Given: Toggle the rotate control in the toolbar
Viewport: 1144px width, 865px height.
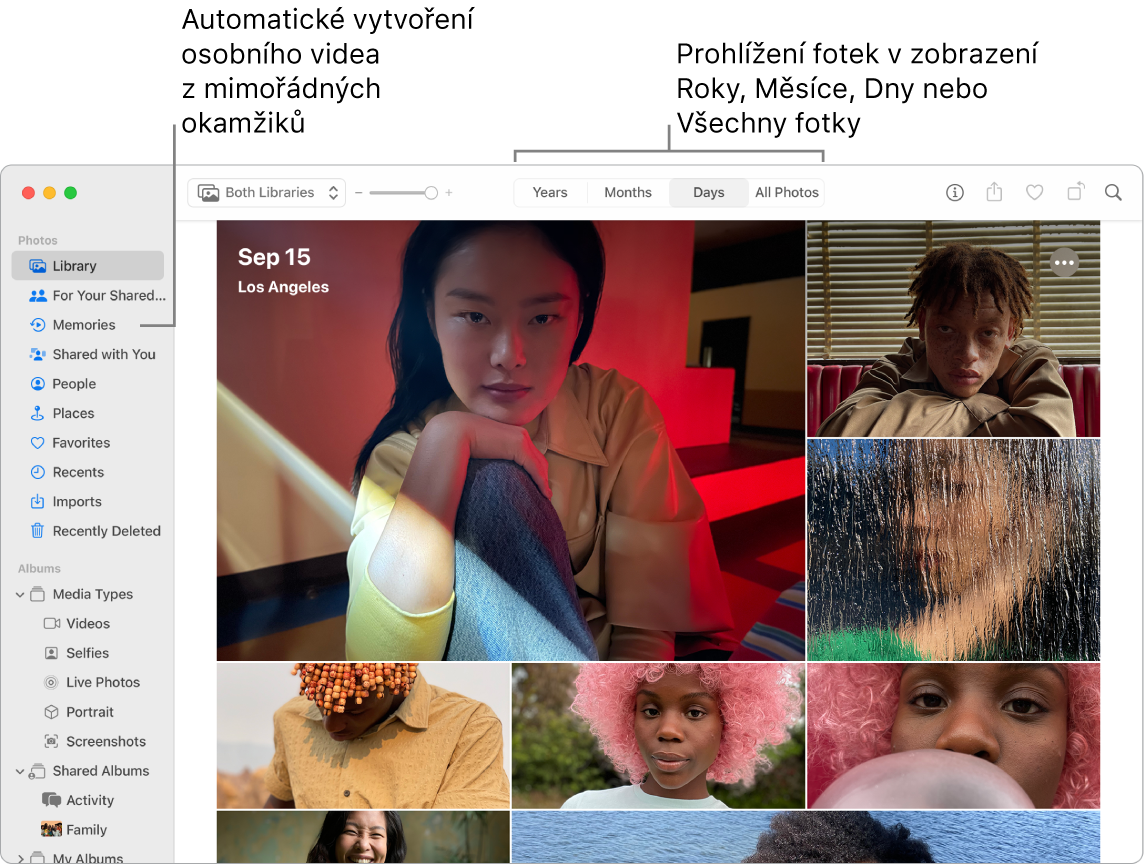Looking at the screenshot, I should coord(1074,192).
